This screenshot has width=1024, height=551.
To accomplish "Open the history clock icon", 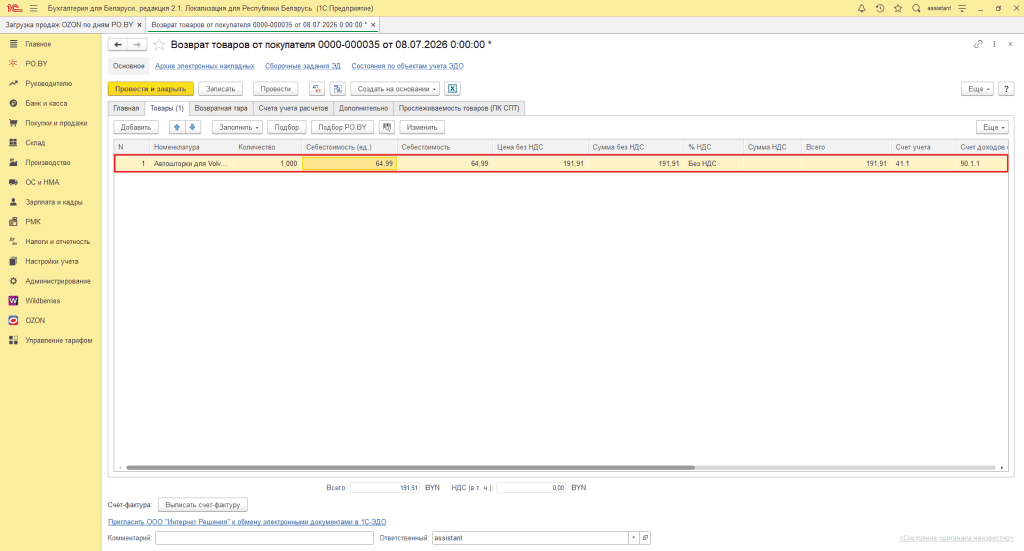I will (x=880, y=8).
